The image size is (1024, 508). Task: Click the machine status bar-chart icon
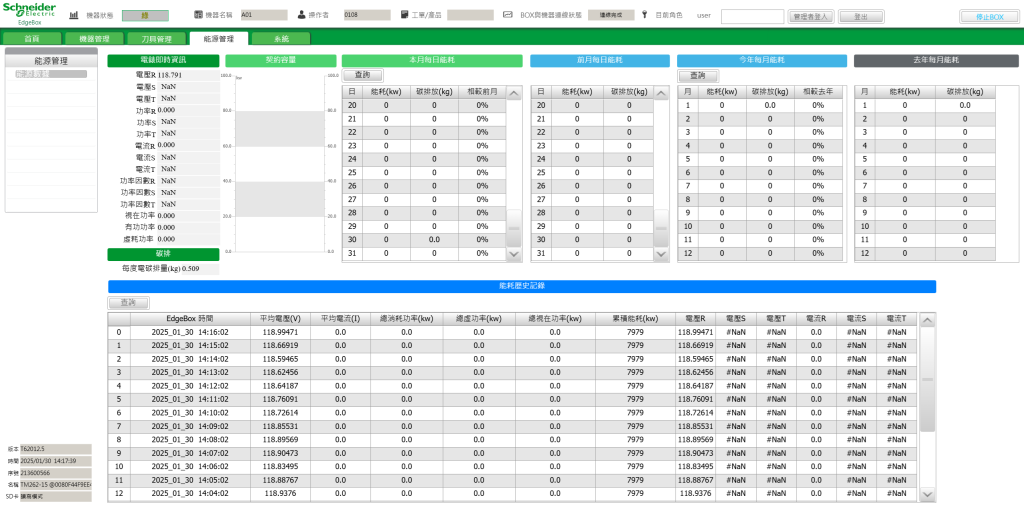pyautogui.click(x=74, y=16)
